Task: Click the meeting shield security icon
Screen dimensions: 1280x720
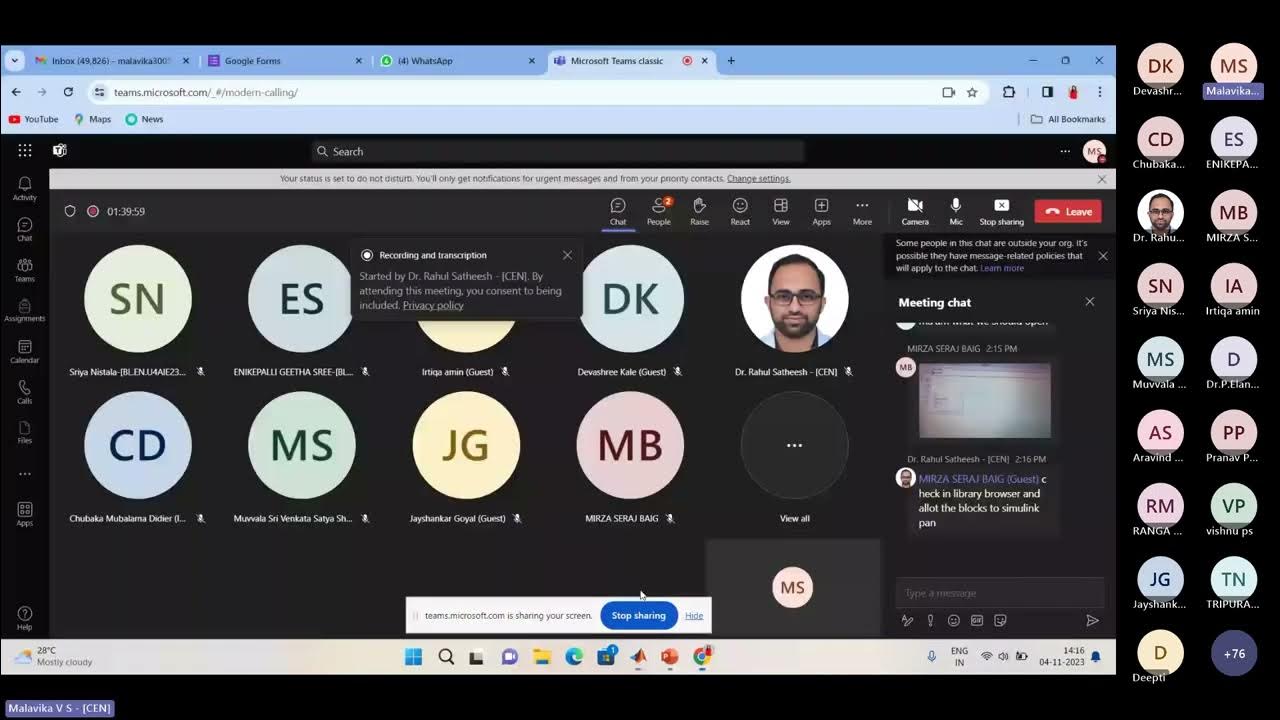Action: [x=70, y=211]
